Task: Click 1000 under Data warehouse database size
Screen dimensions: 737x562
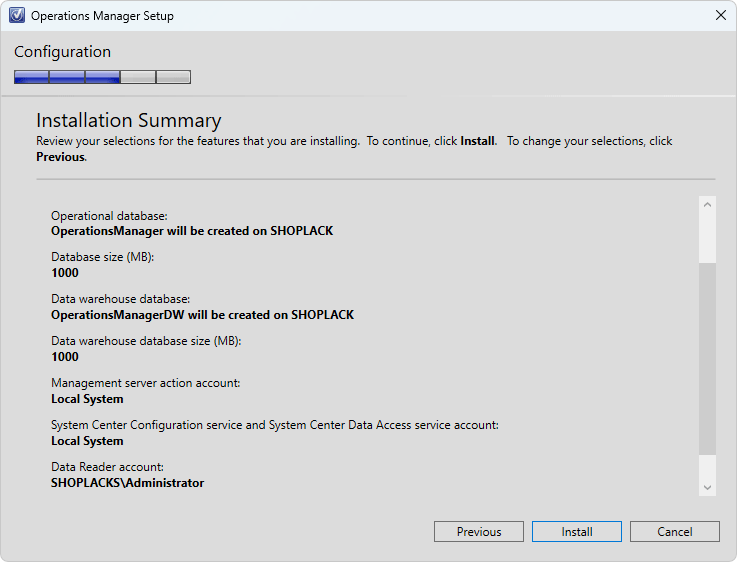Action: click(65, 357)
